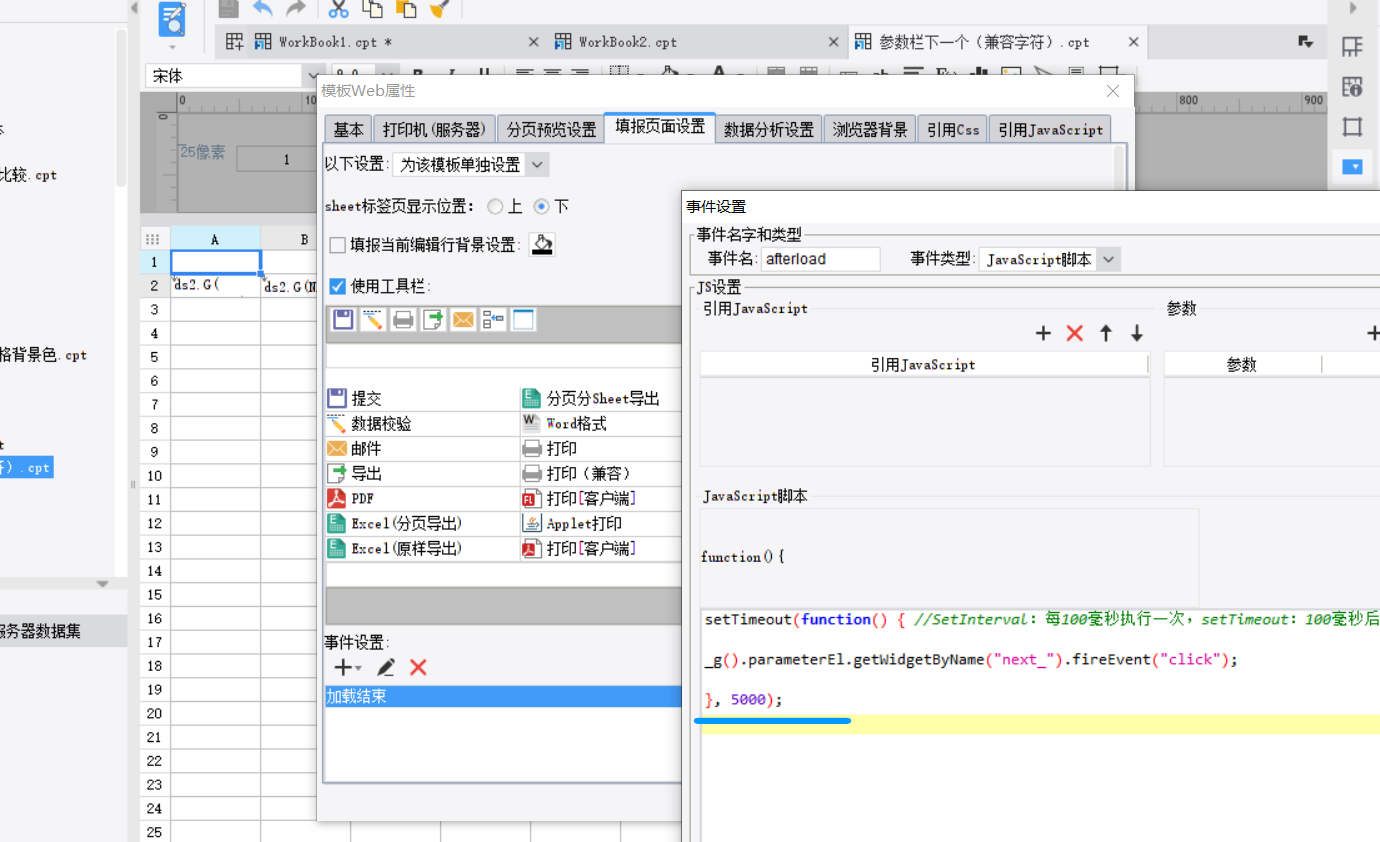This screenshot has width=1380, height=842.
Task: Click the paste clipboard icon
Action: coord(405,9)
